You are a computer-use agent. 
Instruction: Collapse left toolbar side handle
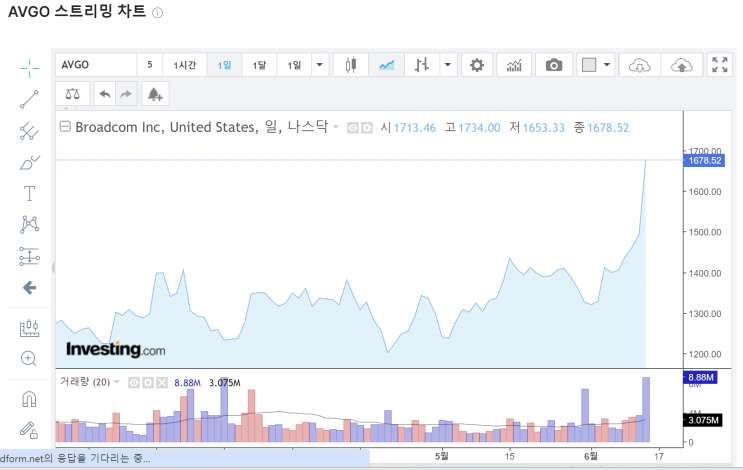click(53, 268)
